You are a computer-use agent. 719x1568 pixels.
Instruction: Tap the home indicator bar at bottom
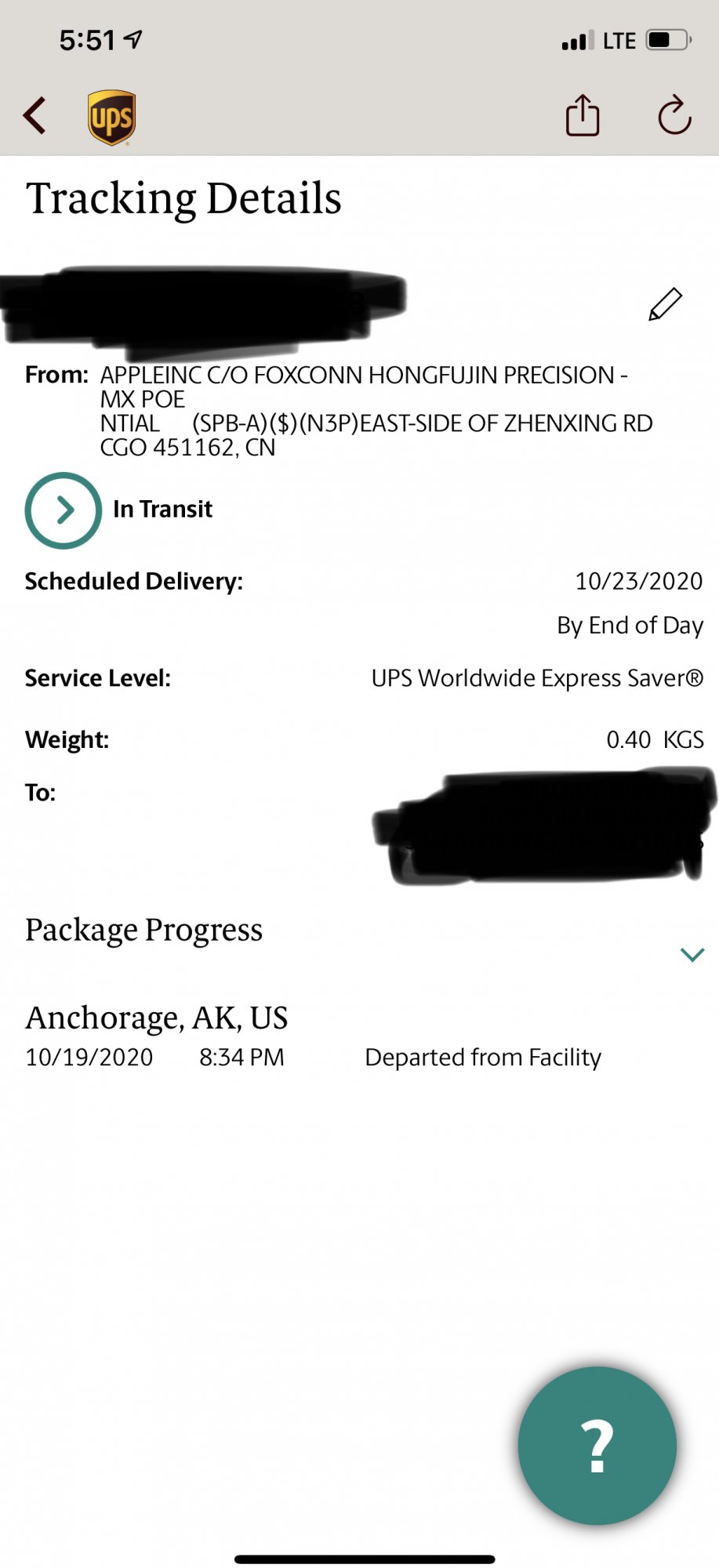[x=365, y=1559]
